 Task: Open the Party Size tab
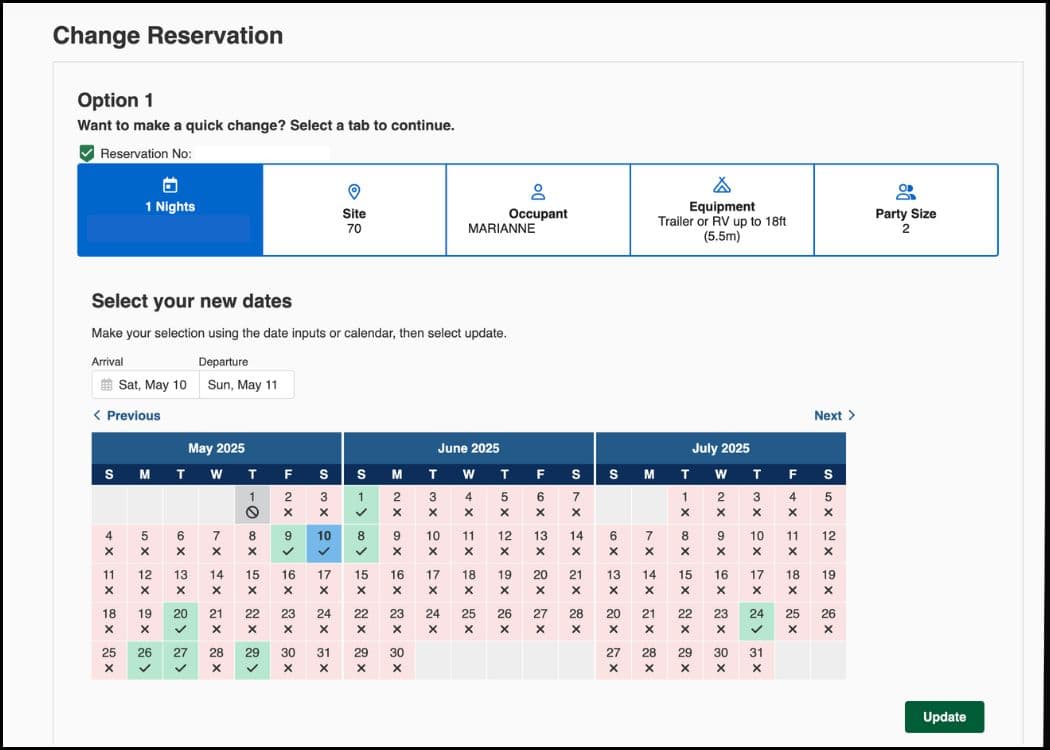[905, 210]
